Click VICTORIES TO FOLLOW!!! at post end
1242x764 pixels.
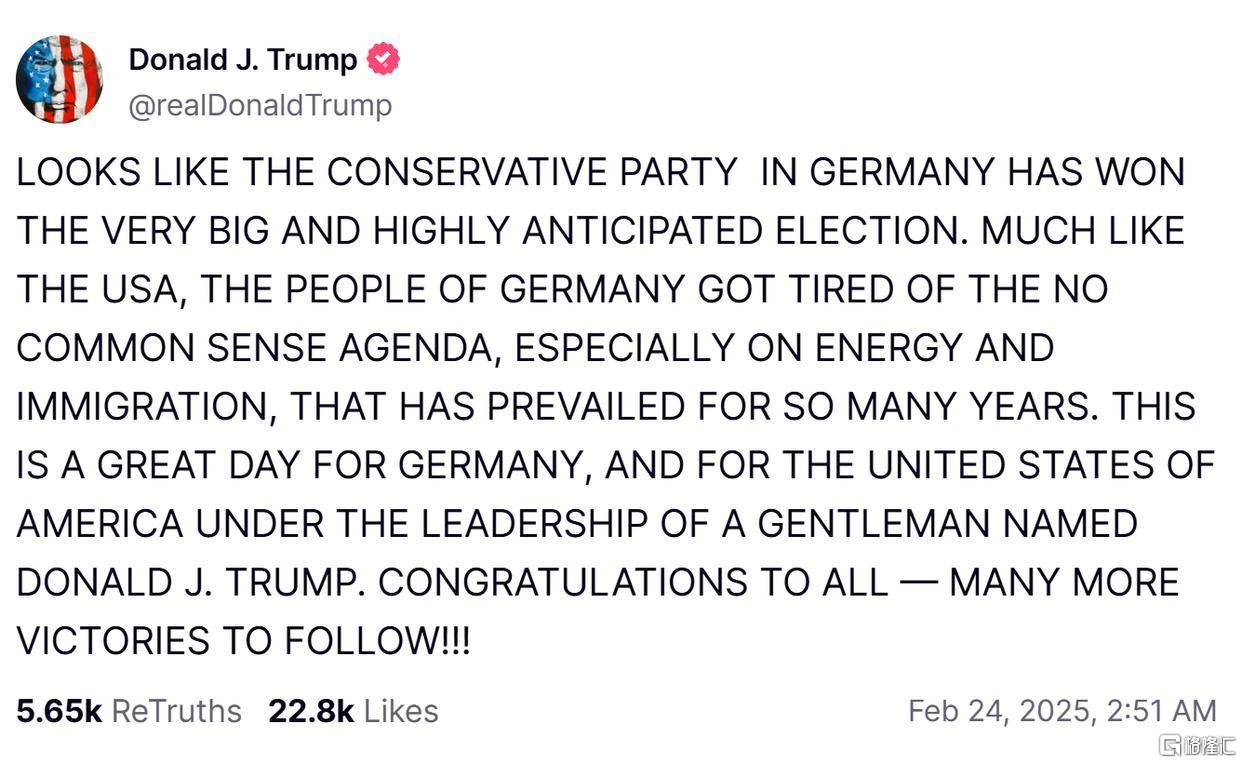tap(243, 642)
